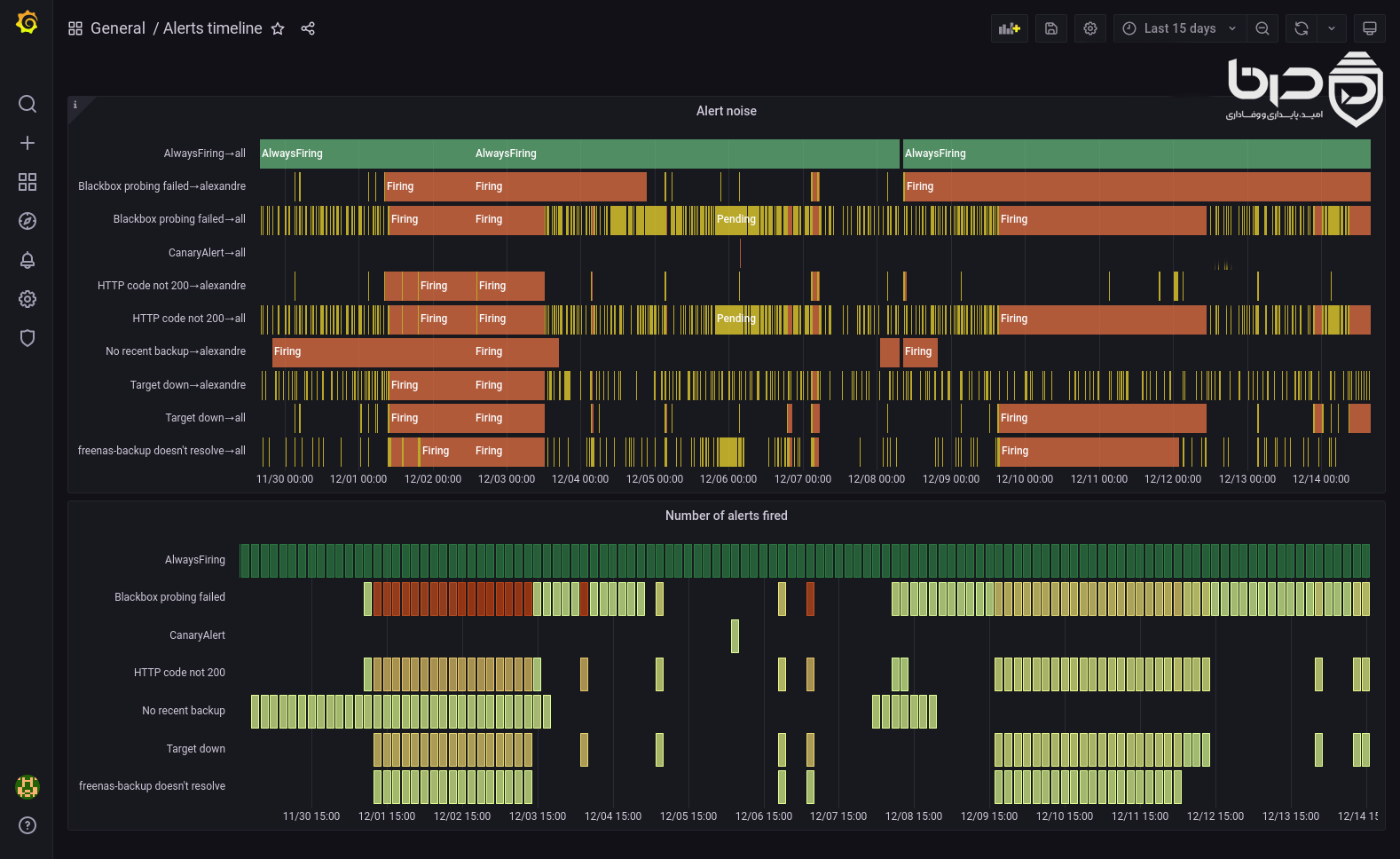Click the Add panel icon
The image size is (1400, 859).
(x=1010, y=28)
